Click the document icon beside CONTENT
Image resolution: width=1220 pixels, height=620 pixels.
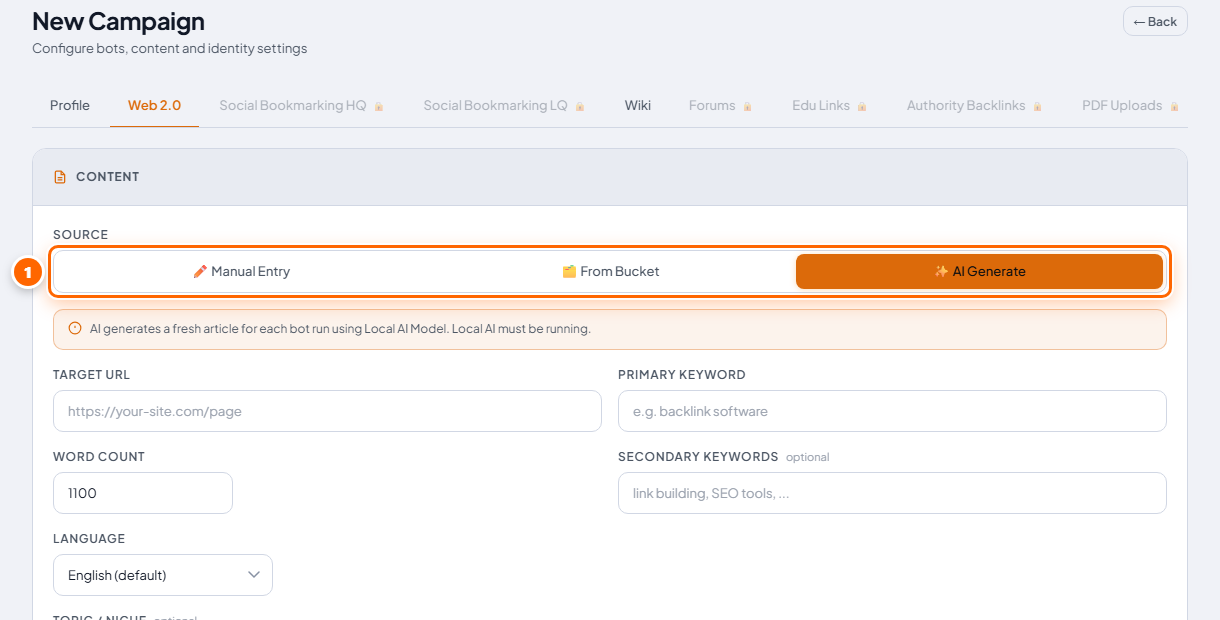[x=60, y=177]
